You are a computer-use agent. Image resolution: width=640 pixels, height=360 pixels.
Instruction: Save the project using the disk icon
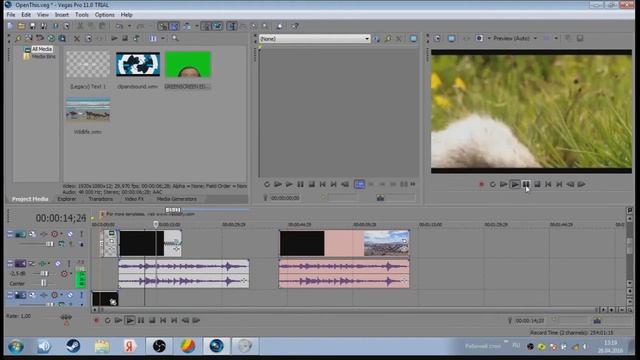pos(32,26)
